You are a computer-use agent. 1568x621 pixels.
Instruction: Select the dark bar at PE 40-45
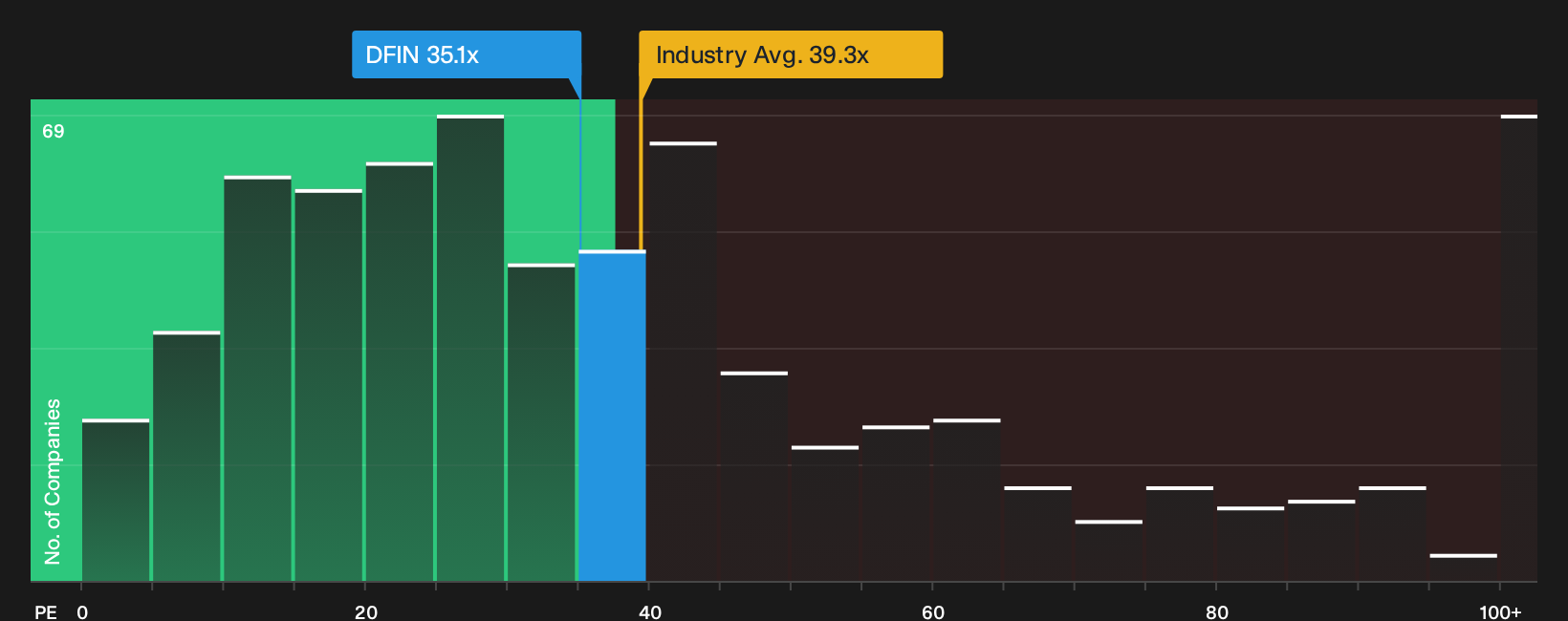click(x=683, y=361)
